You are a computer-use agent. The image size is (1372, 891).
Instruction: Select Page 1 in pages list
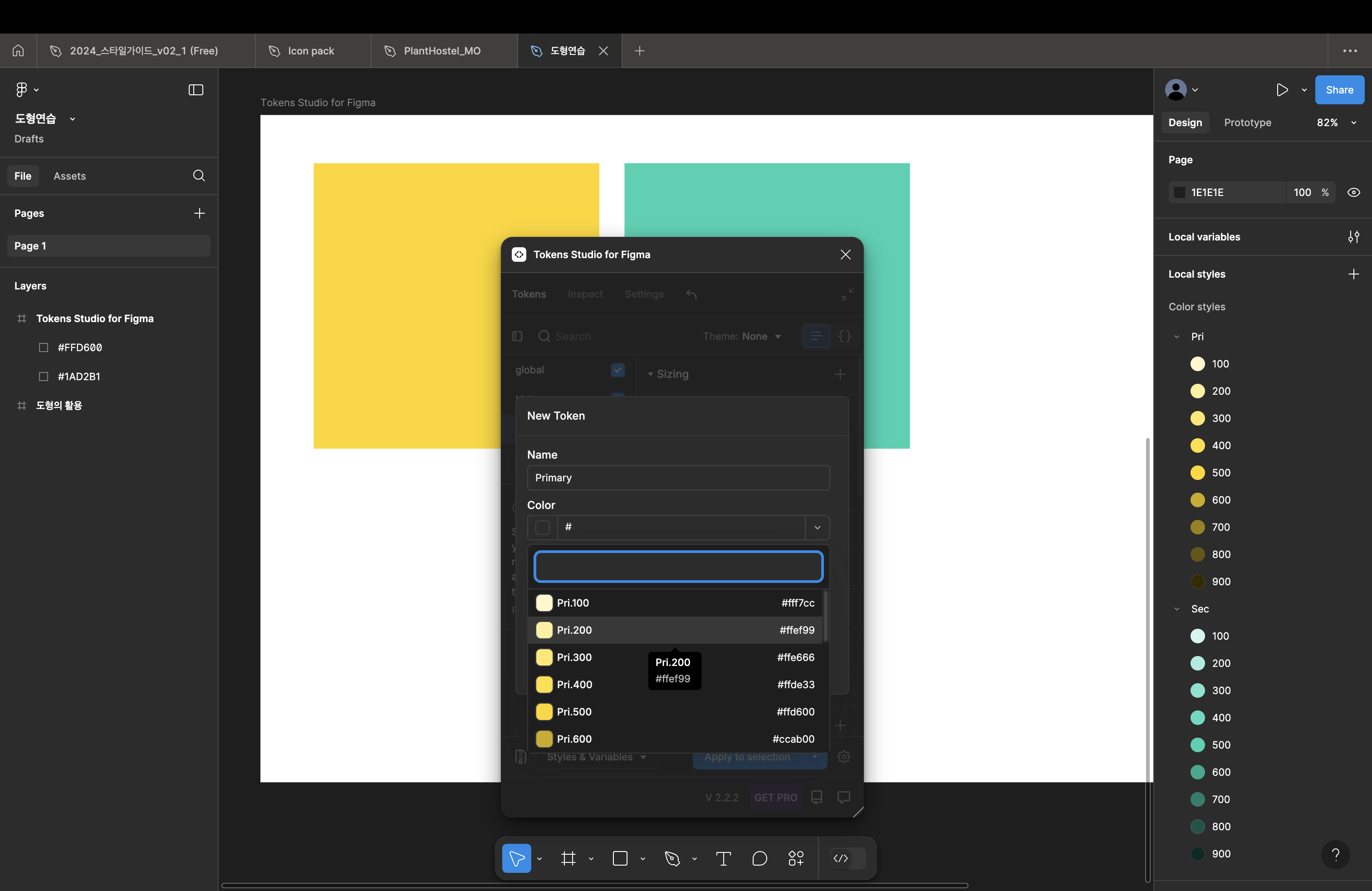[x=108, y=246]
